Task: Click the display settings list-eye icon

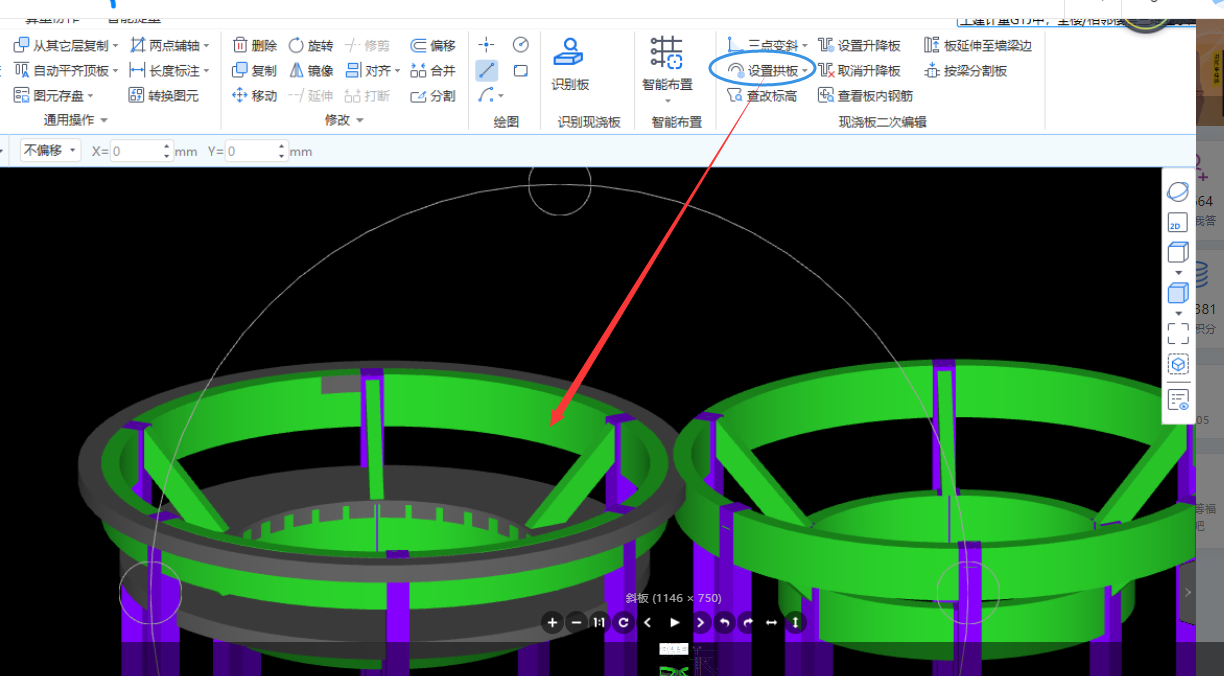Action: pos(1178,400)
